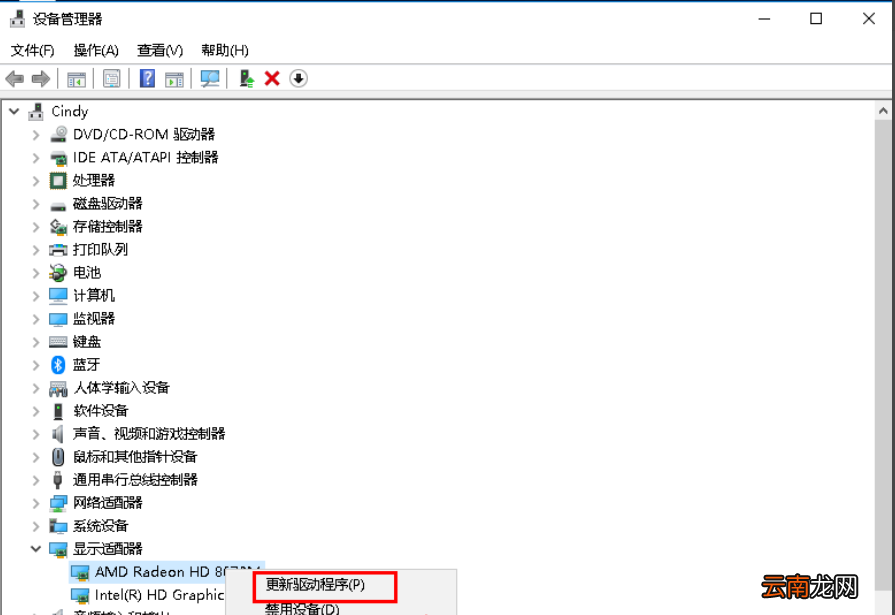This screenshot has width=895, height=615.
Task: Expand the 监视器 category
Action: (x=36, y=319)
